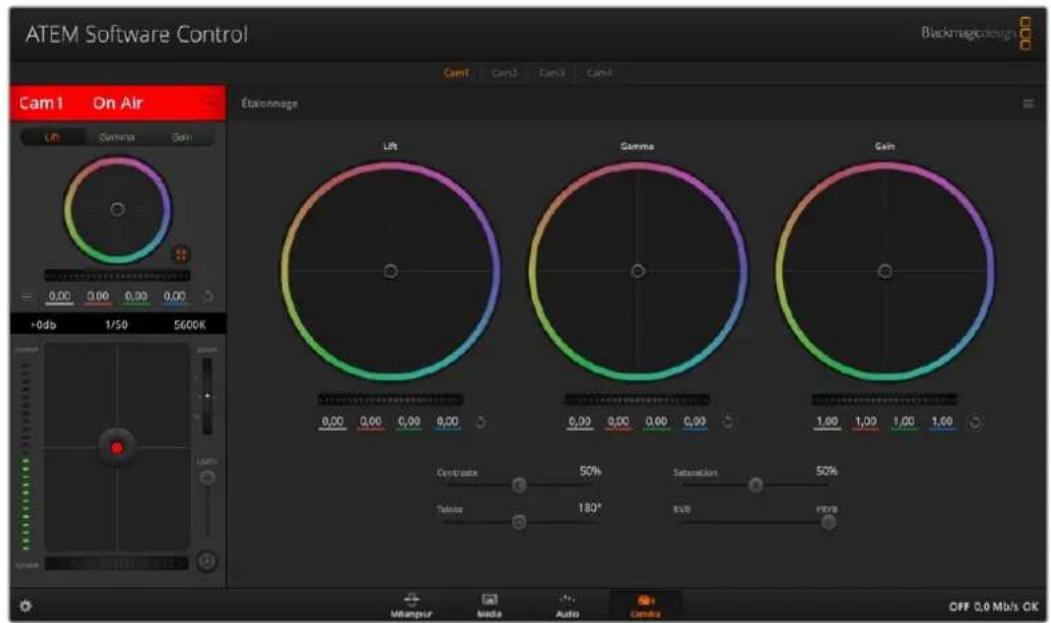Click the auto focus button

pyautogui.click(x=206, y=561)
